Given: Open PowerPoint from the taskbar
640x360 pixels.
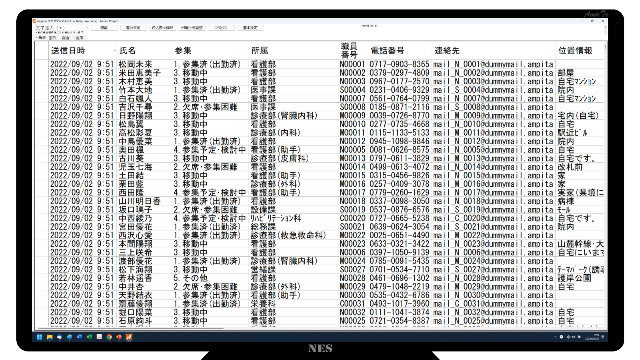Looking at the screenshot, I should tap(119, 337).
